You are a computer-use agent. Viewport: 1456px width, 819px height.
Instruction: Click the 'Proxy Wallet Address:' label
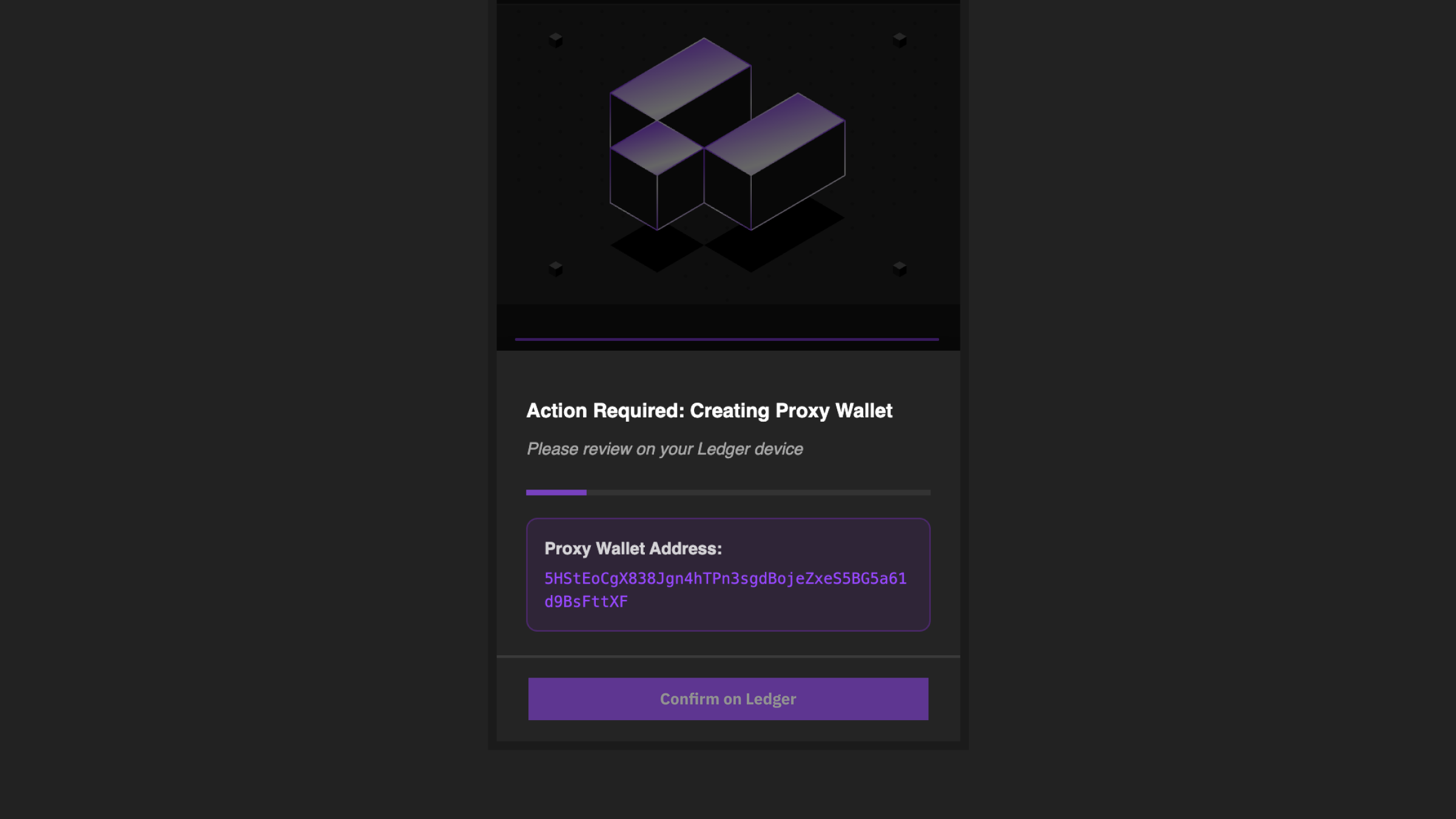tap(633, 548)
